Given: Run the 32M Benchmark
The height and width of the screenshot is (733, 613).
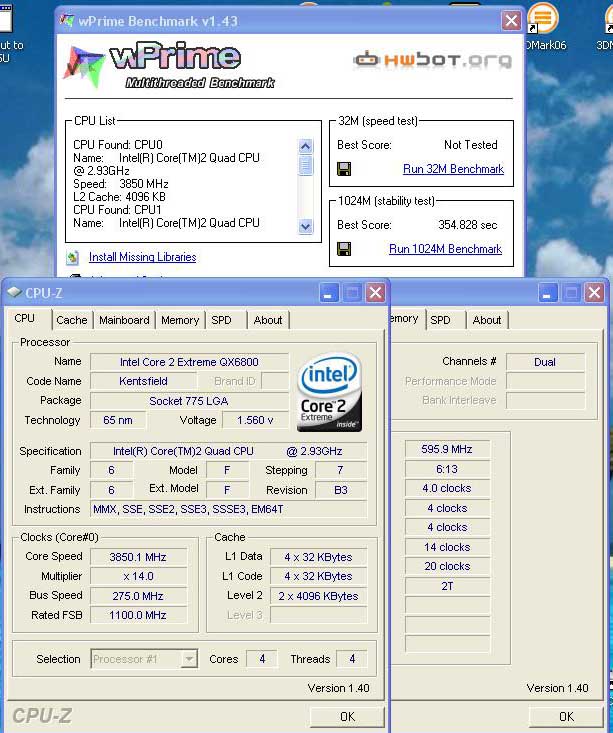Looking at the screenshot, I should coord(453,169).
